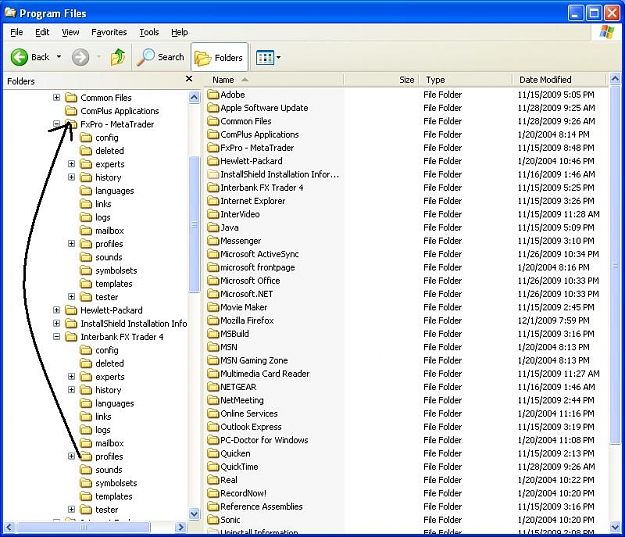Close the Folders pane
This screenshot has height=537, width=625.
[x=189, y=79]
